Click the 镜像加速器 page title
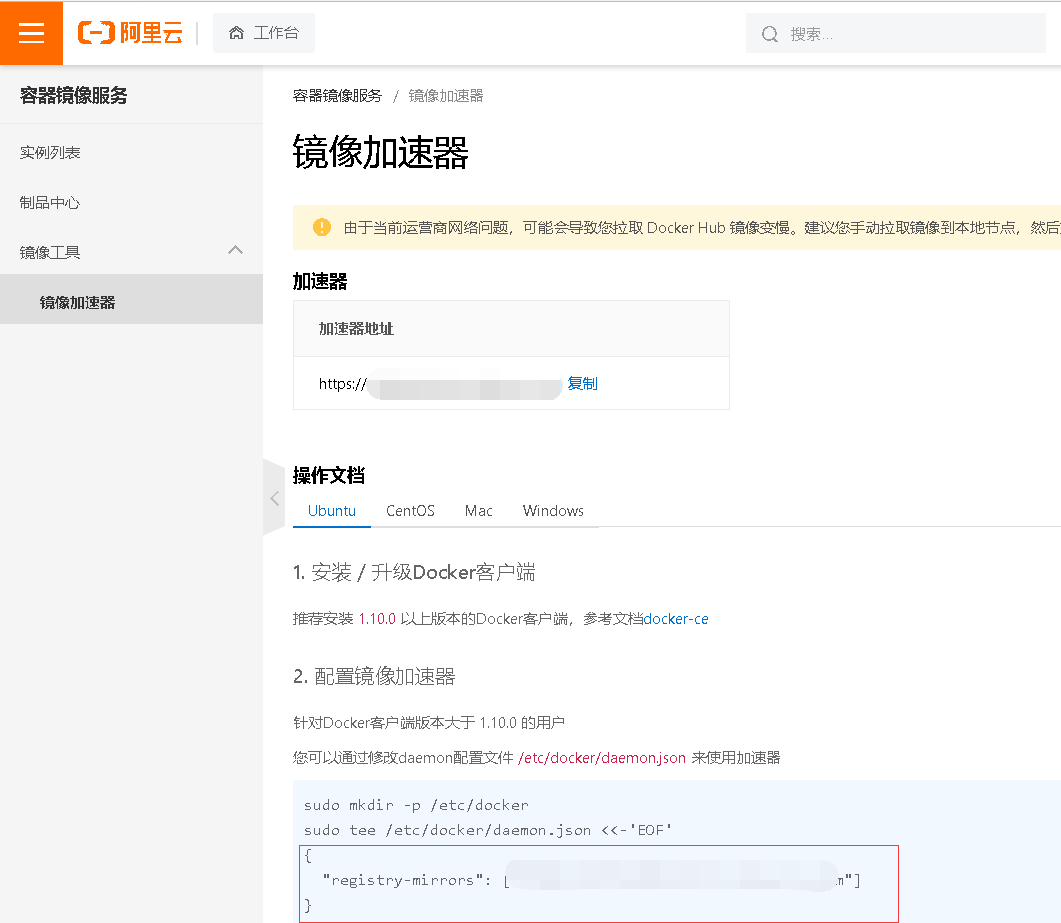This screenshot has width=1061, height=923. click(380, 152)
